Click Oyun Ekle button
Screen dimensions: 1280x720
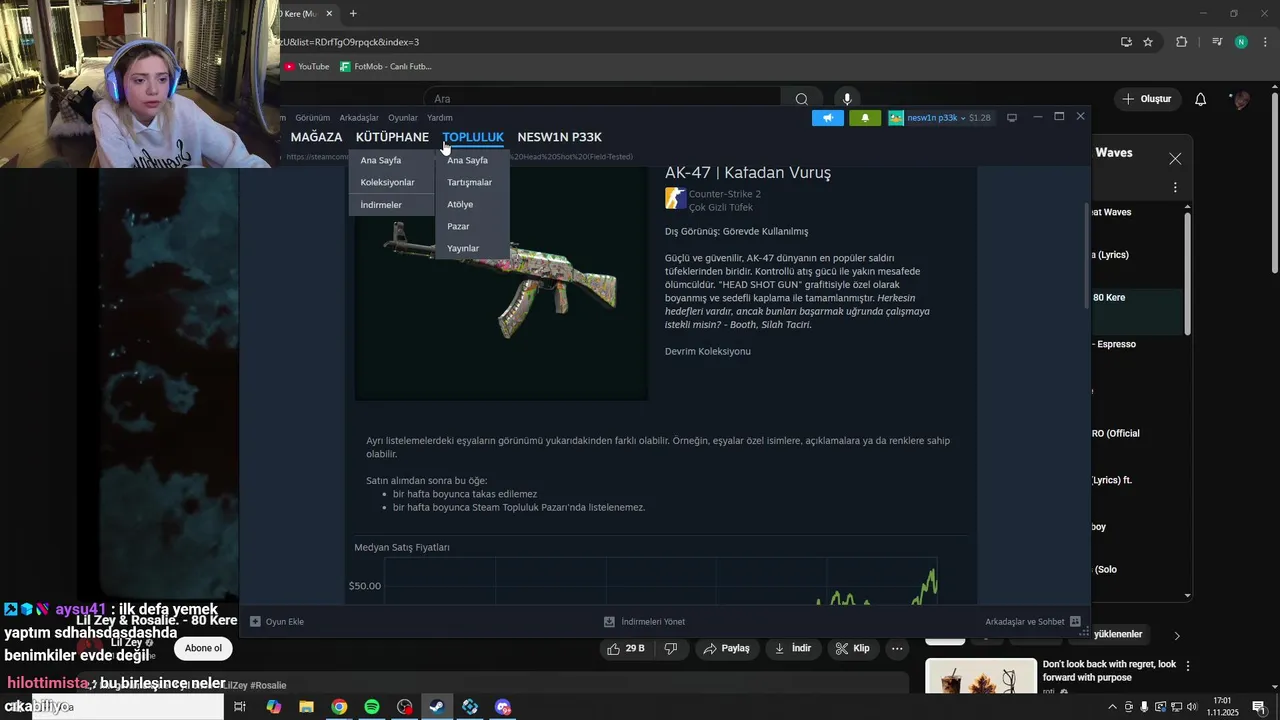point(277,622)
